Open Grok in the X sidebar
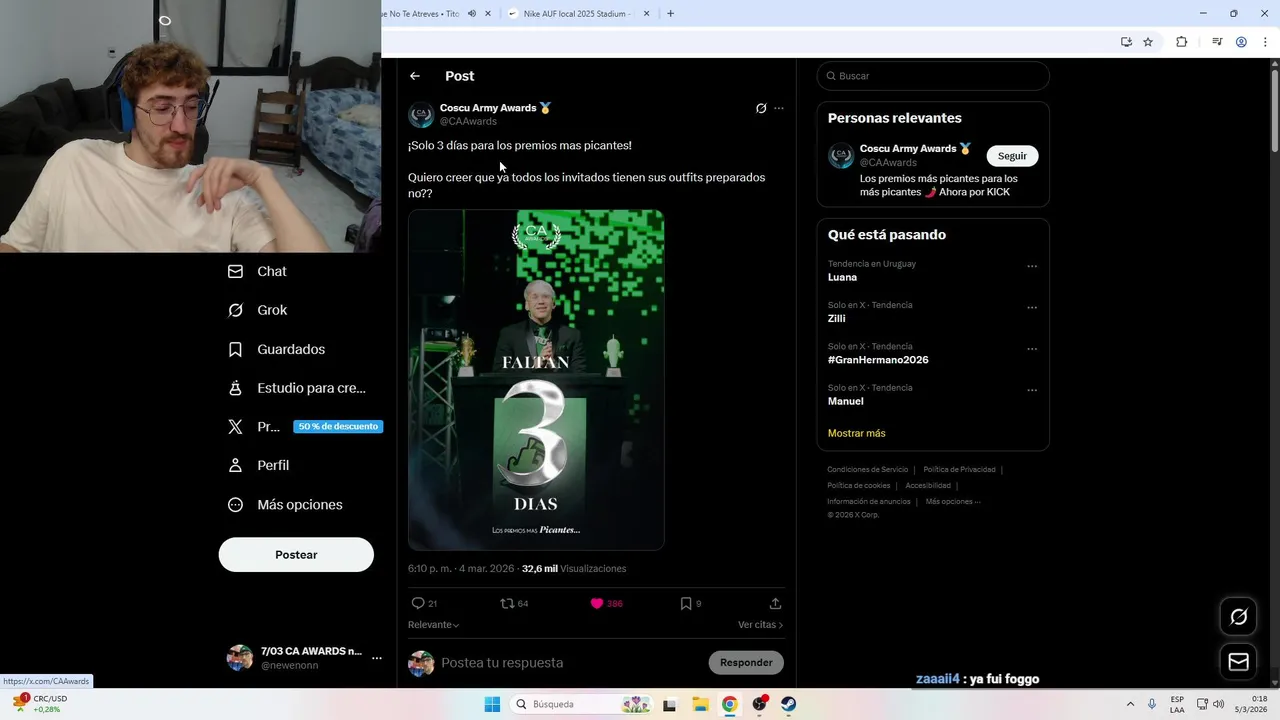 257,310
